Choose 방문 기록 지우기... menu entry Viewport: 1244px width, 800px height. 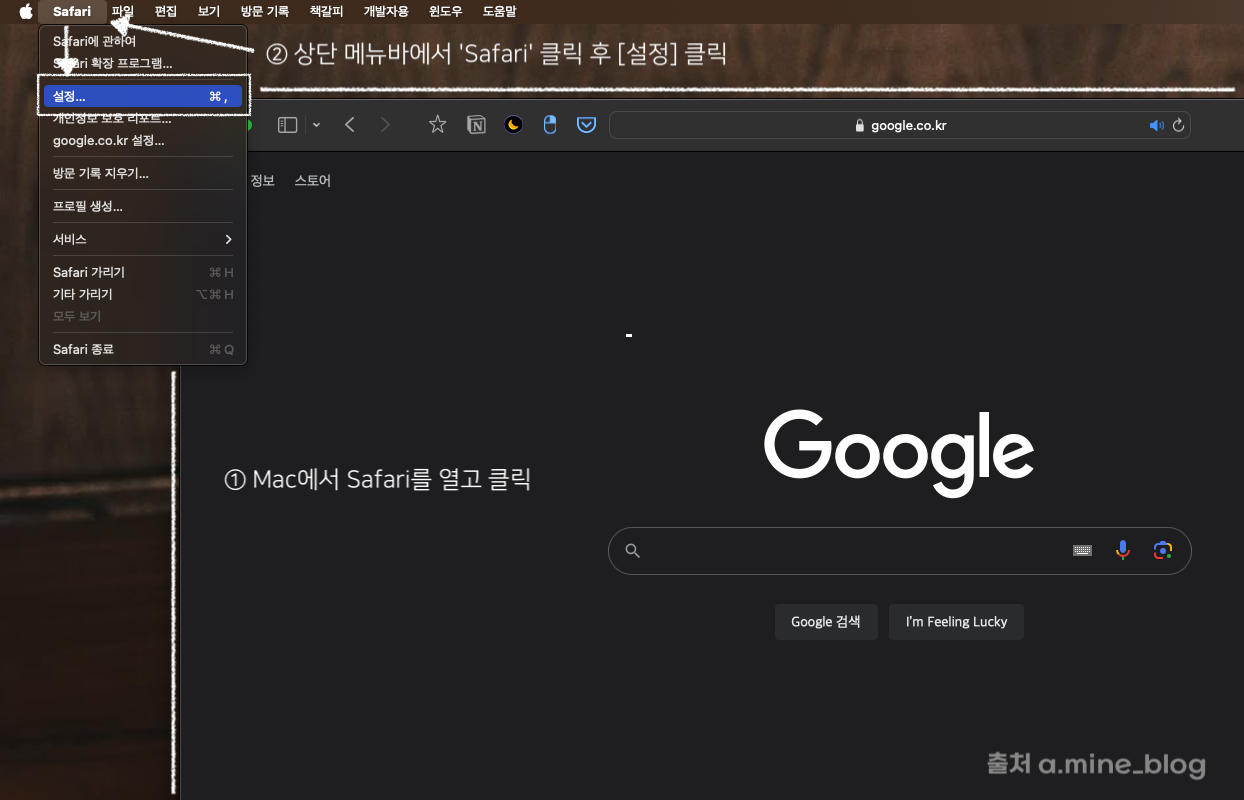click(142, 174)
